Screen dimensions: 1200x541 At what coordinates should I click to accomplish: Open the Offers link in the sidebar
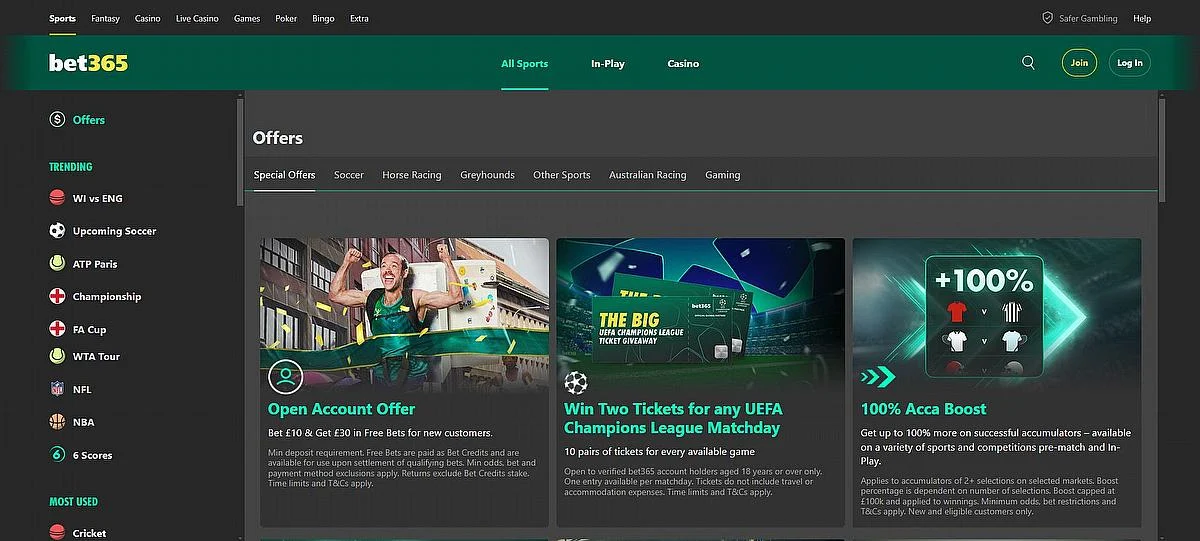click(89, 120)
